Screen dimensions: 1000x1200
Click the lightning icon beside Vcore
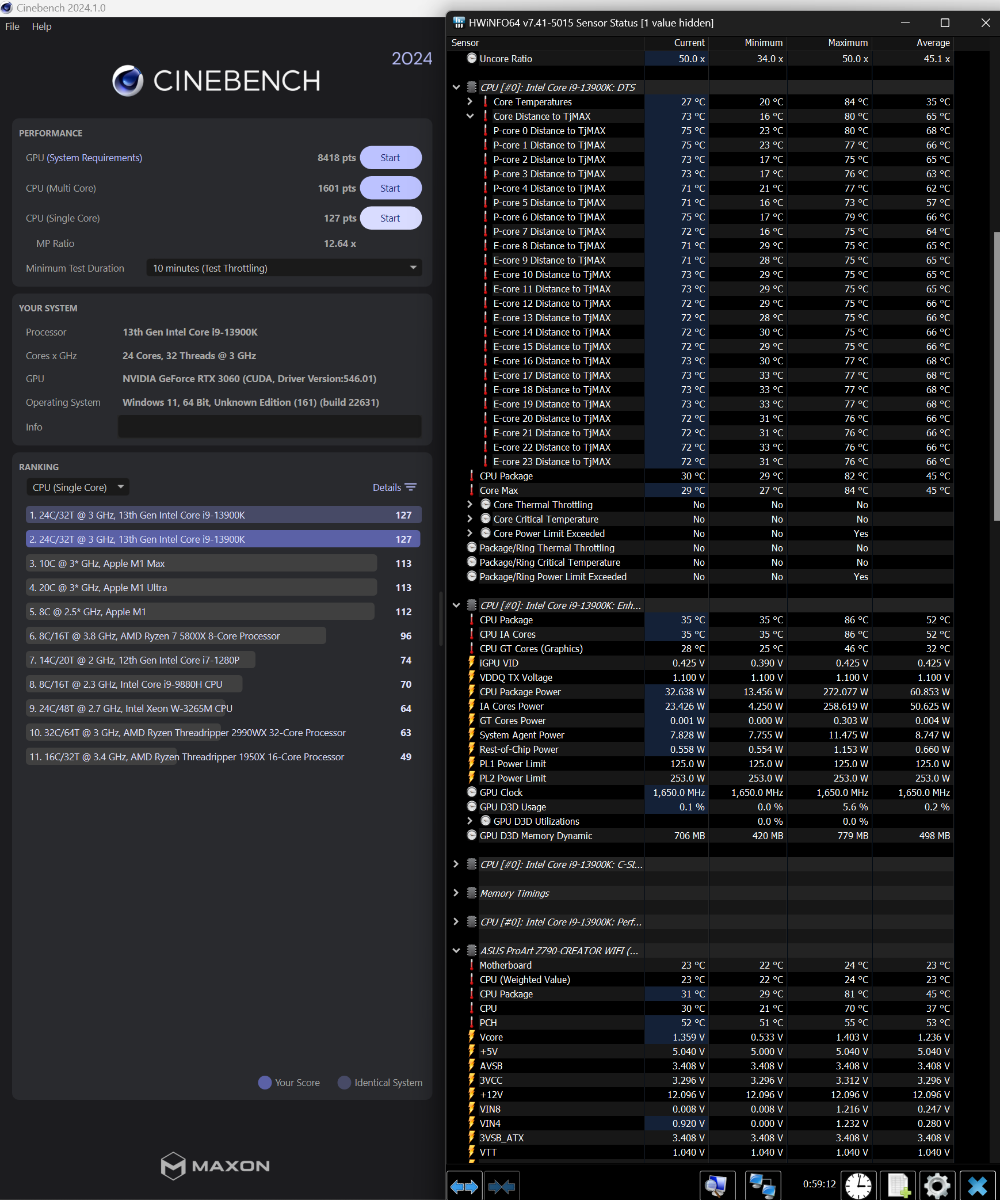472,1037
